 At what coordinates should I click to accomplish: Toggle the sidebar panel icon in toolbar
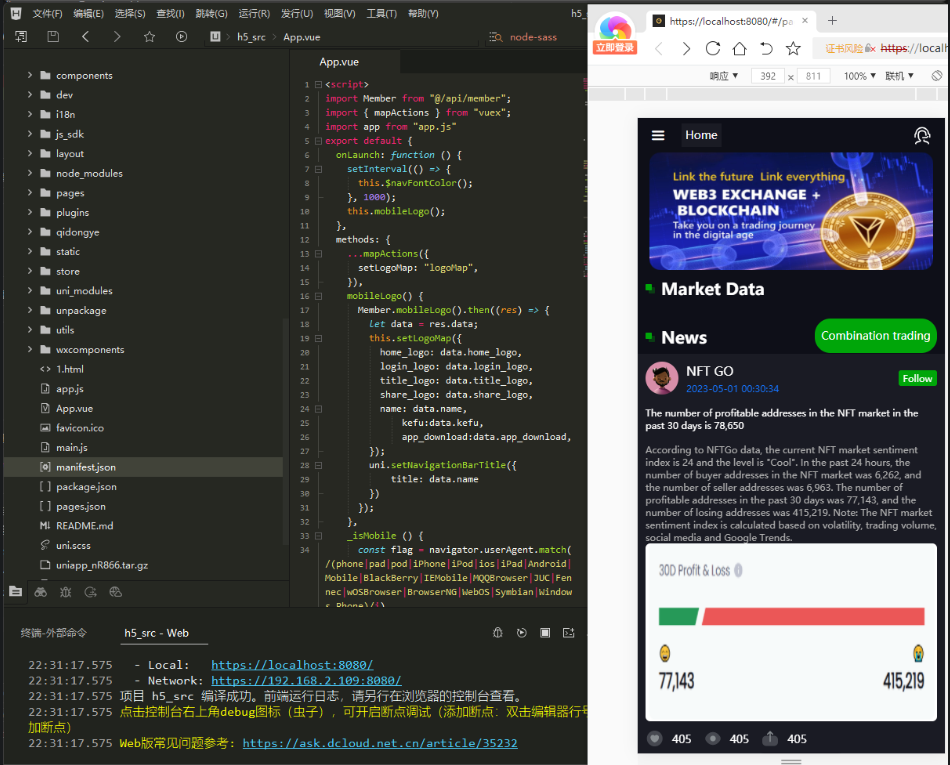click(21, 36)
